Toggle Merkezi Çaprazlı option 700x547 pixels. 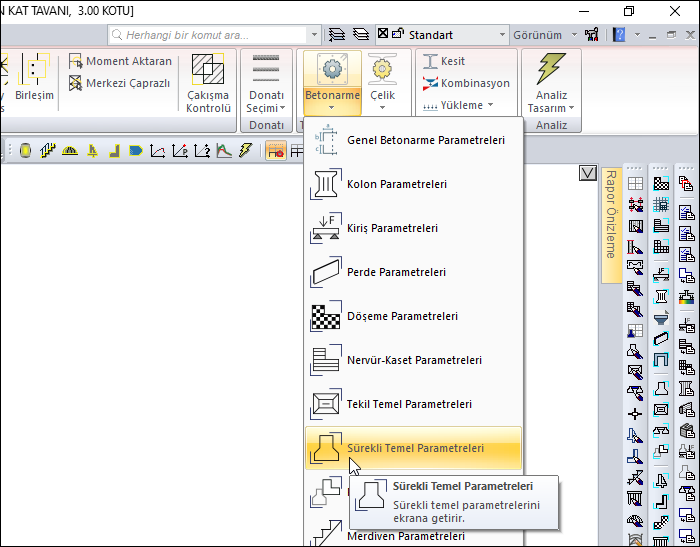[x=120, y=83]
